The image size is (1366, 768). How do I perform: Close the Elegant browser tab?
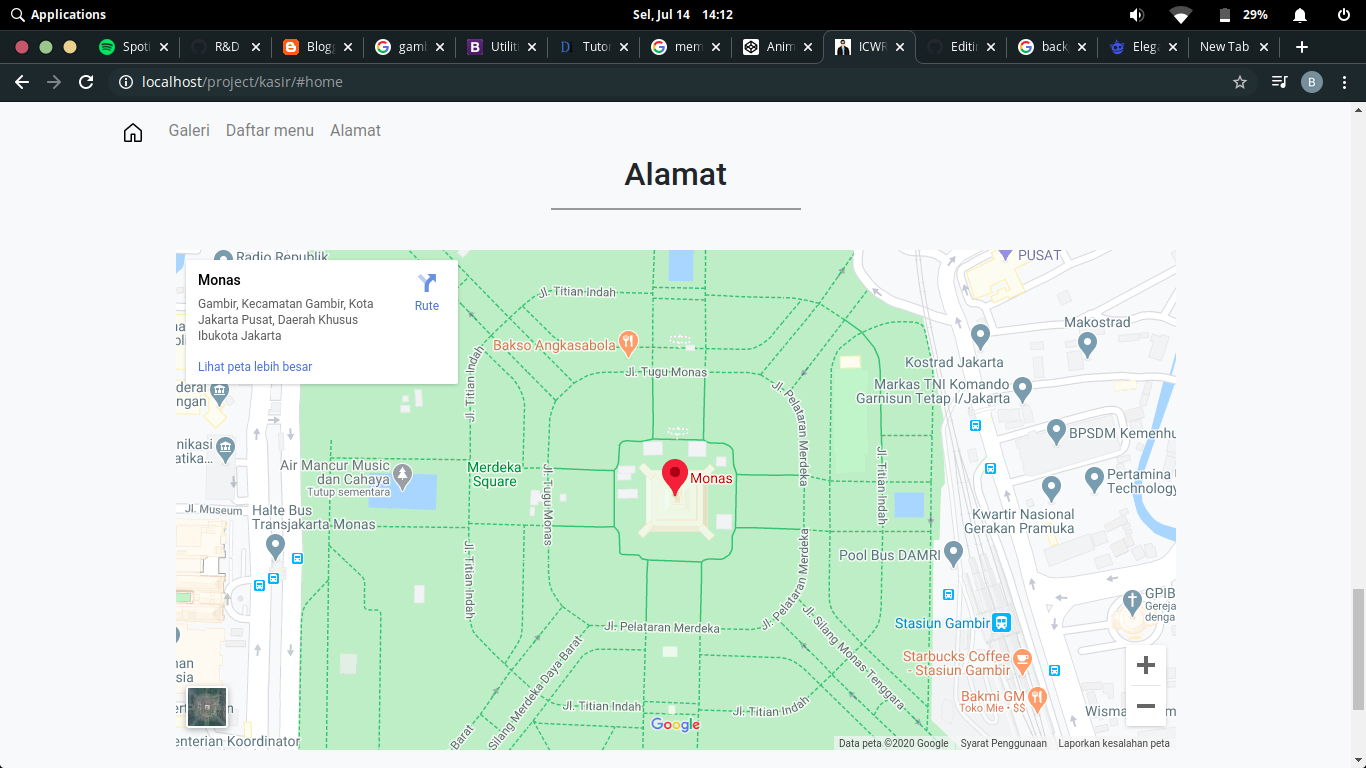click(1174, 46)
